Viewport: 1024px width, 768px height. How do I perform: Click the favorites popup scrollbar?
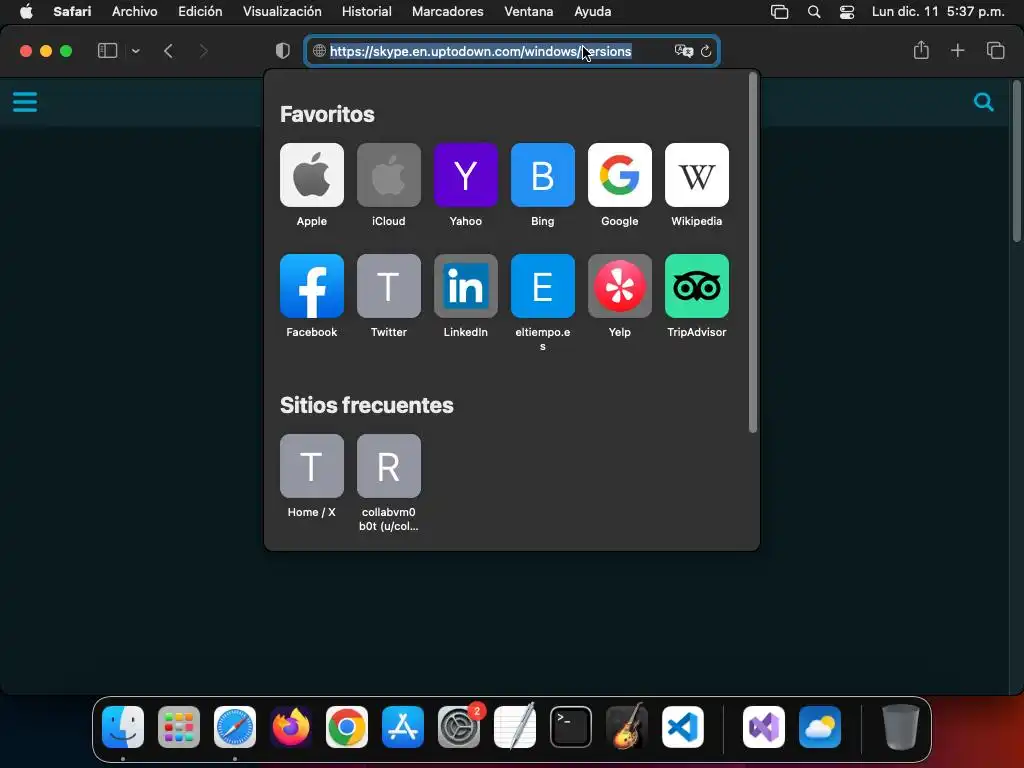(752, 253)
